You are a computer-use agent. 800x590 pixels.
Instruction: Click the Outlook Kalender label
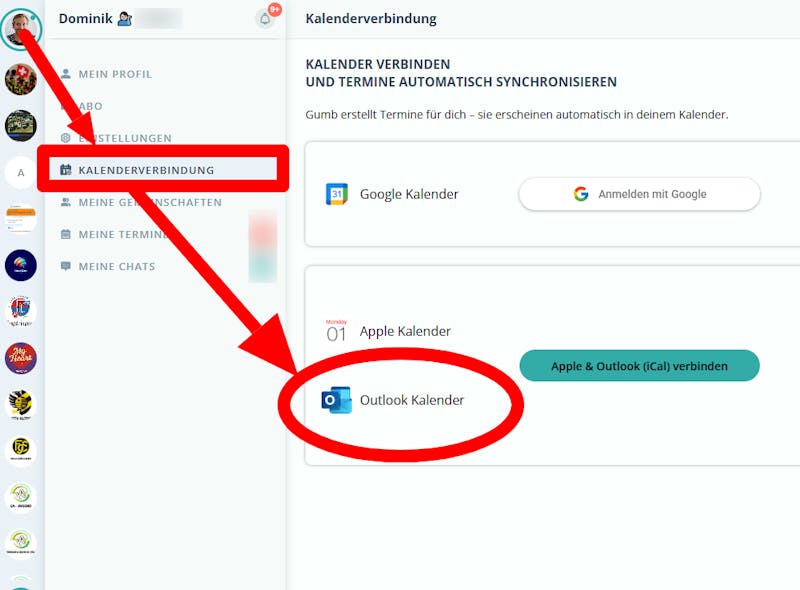click(412, 400)
